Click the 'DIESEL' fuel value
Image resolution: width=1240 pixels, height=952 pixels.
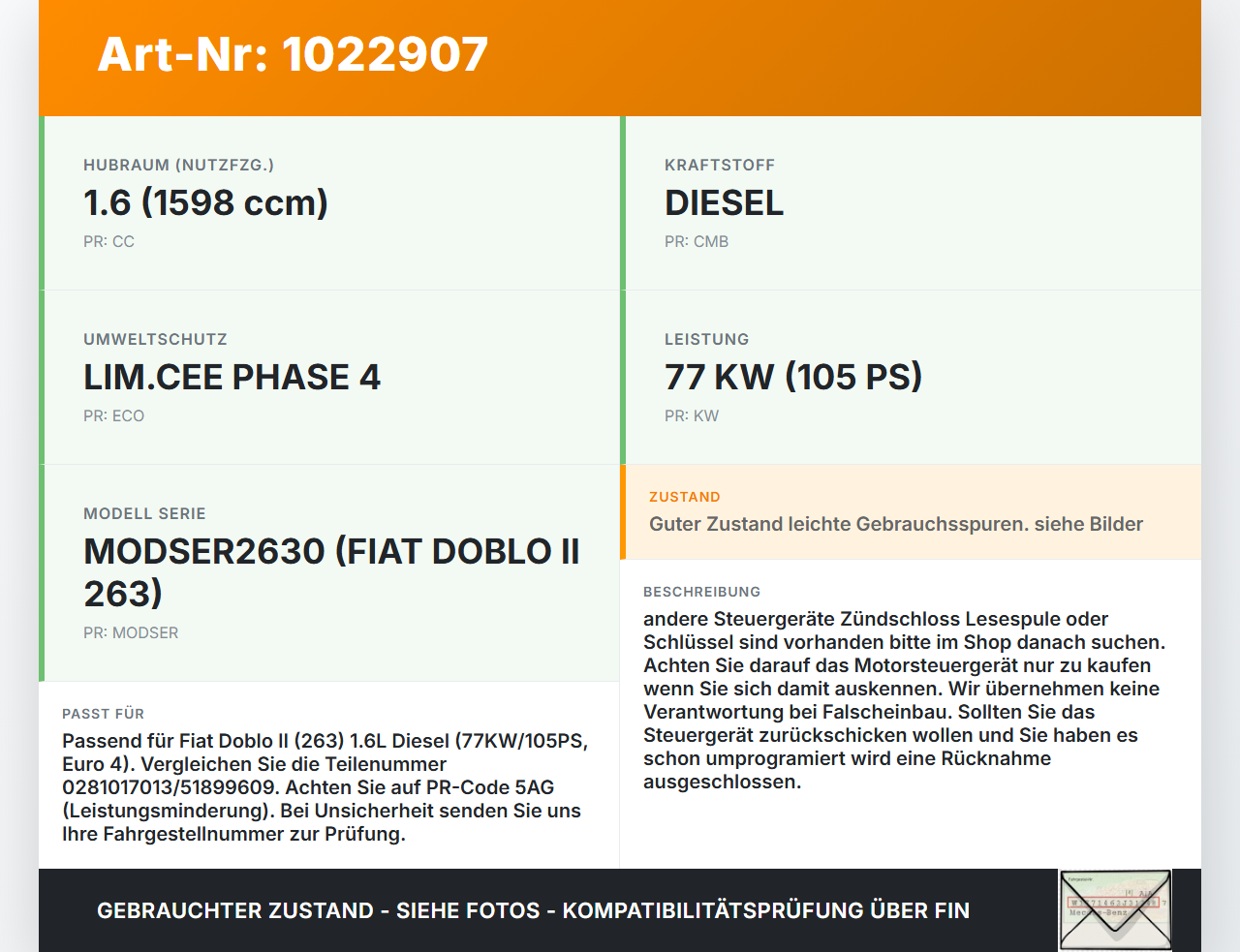(x=724, y=202)
